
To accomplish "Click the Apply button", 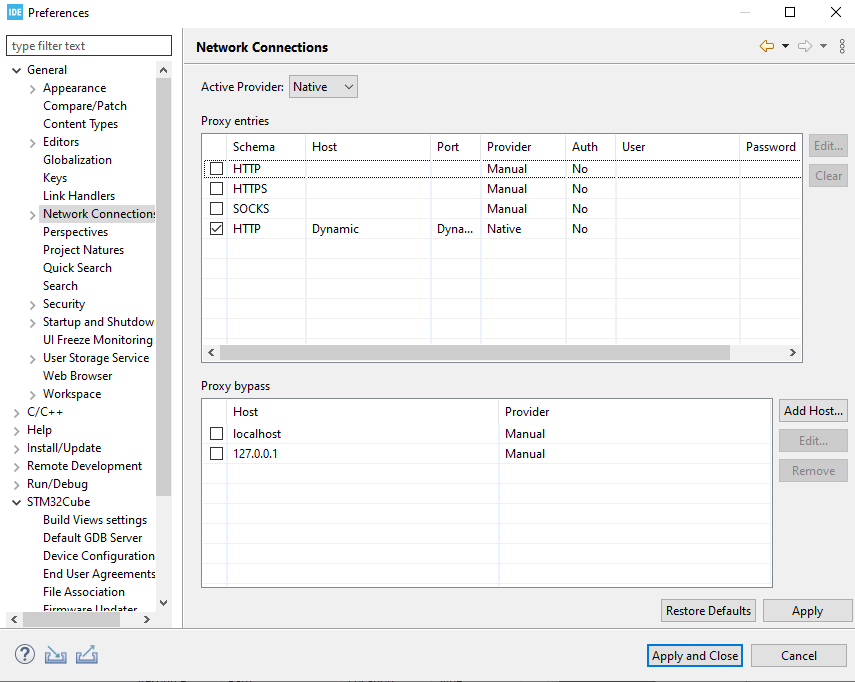I will tap(807, 611).
